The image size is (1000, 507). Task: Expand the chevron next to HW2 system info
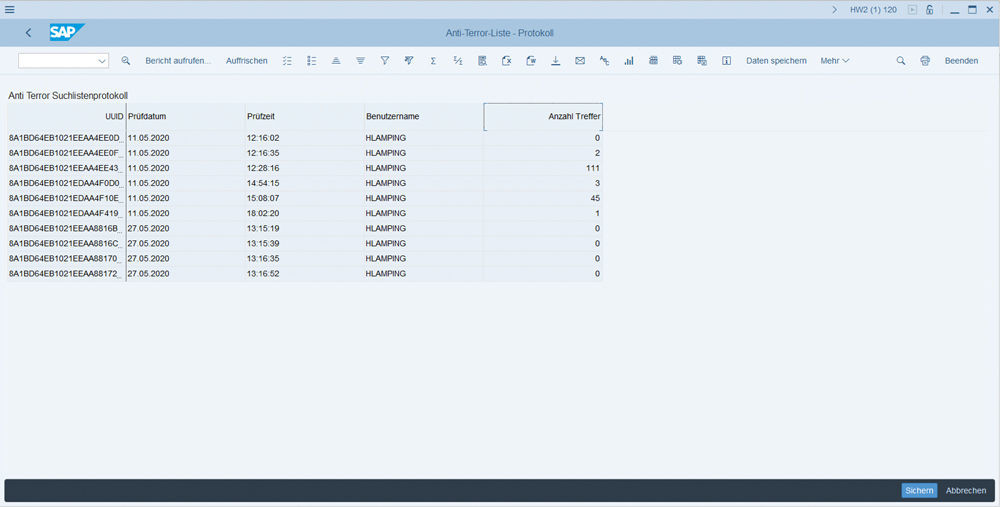[834, 9]
